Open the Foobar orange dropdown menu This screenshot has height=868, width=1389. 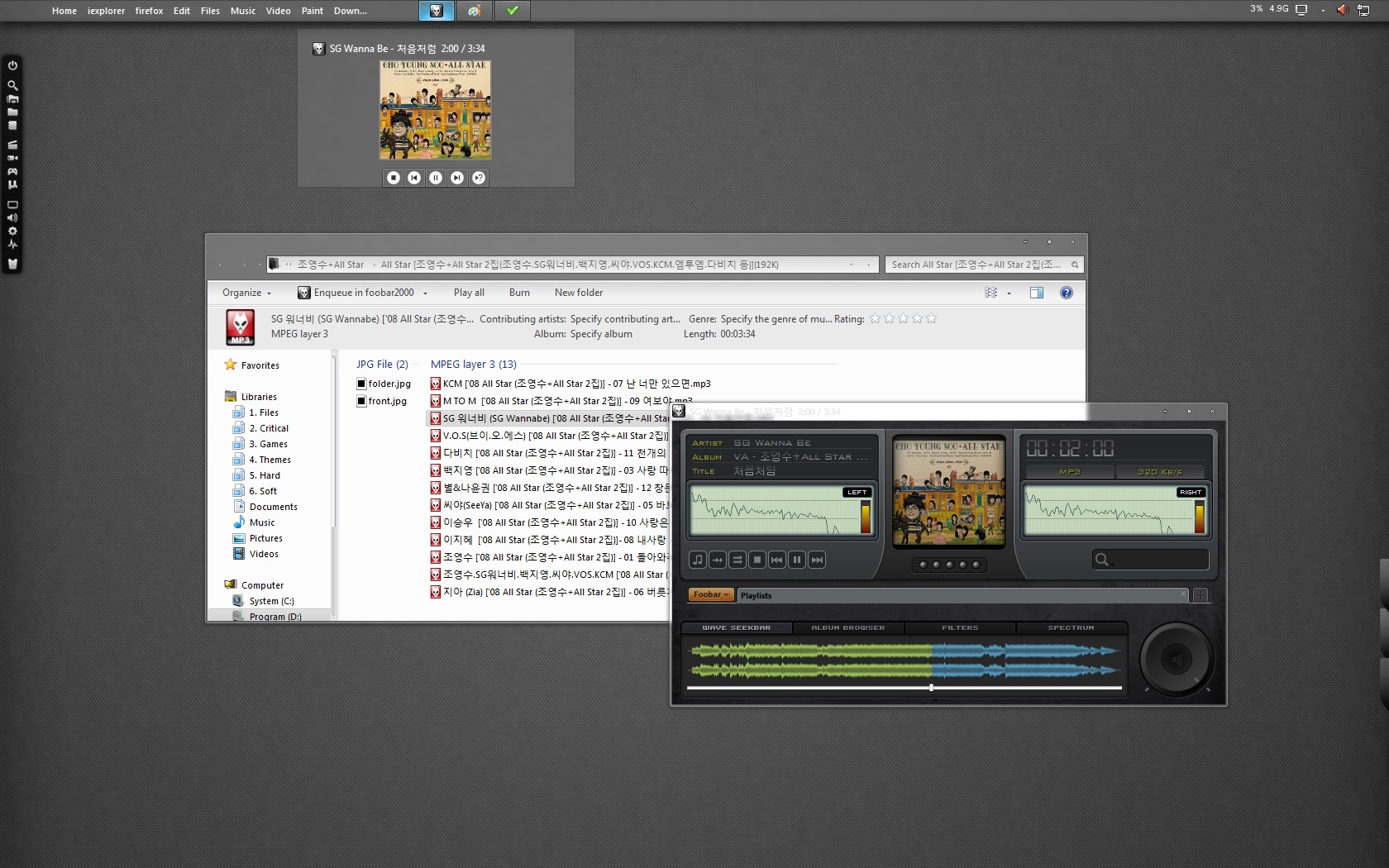pos(711,594)
